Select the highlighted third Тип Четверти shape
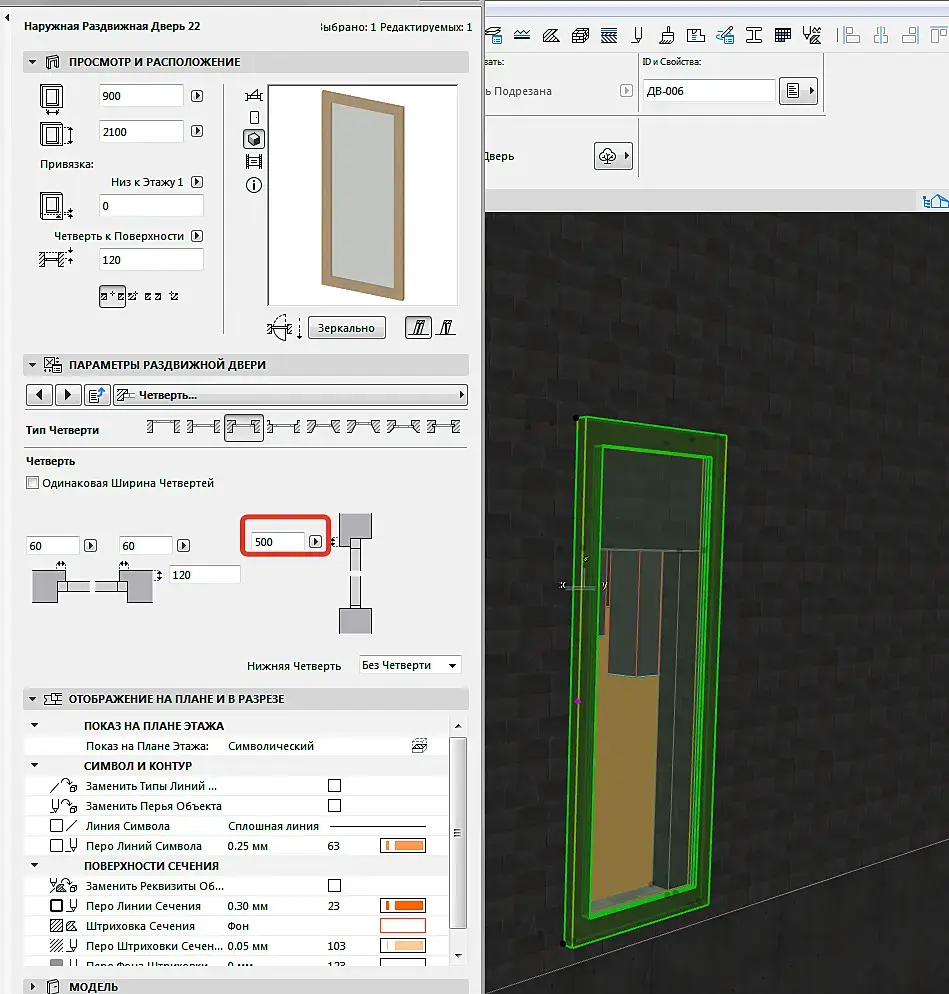Image resolution: width=949 pixels, height=994 pixels. (x=244, y=427)
